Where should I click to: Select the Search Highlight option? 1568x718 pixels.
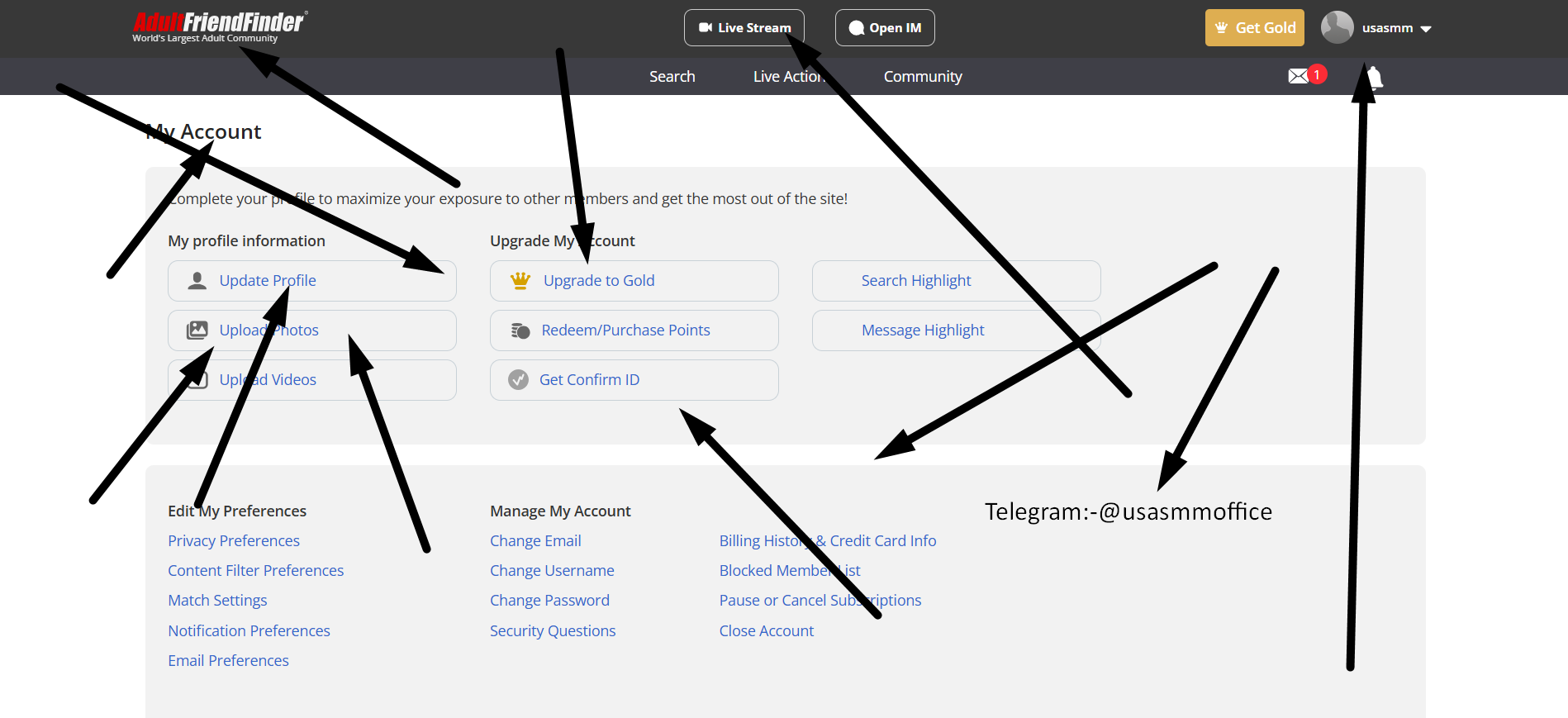(915, 281)
